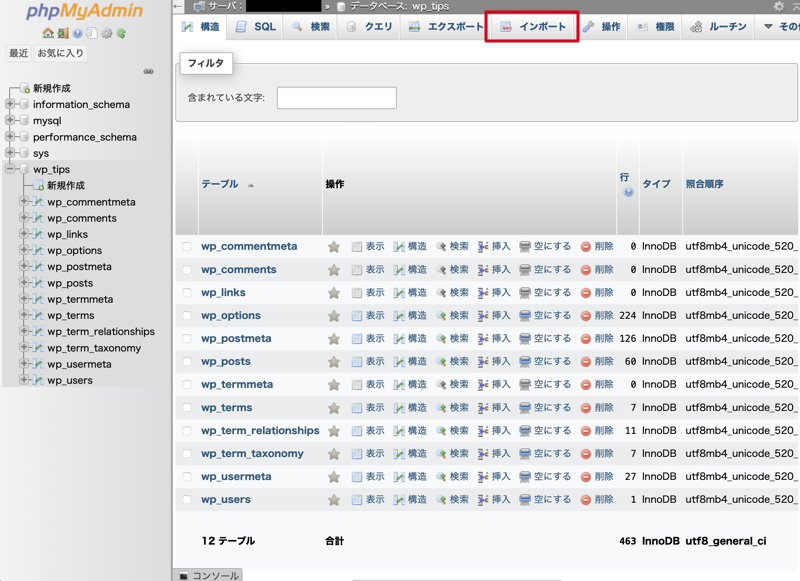Tick the checkbox for wp_users row
The width and height of the screenshot is (800, 581).
click(x=187, y=499)
